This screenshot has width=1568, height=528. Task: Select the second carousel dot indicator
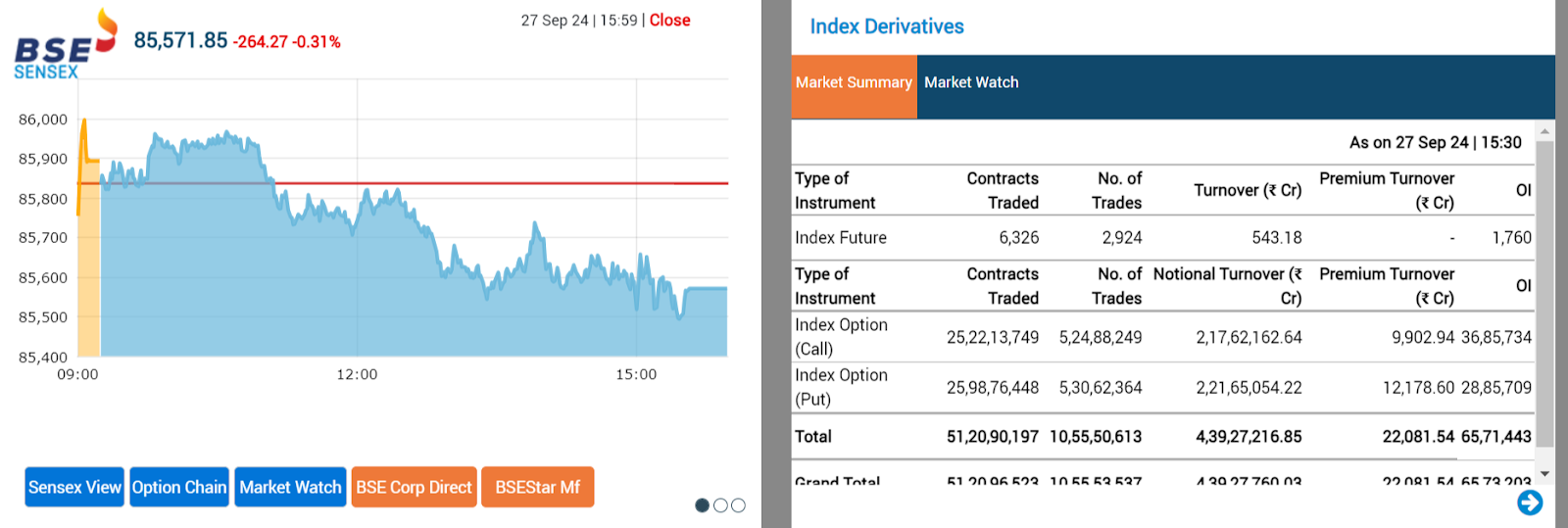click(720, 505)
